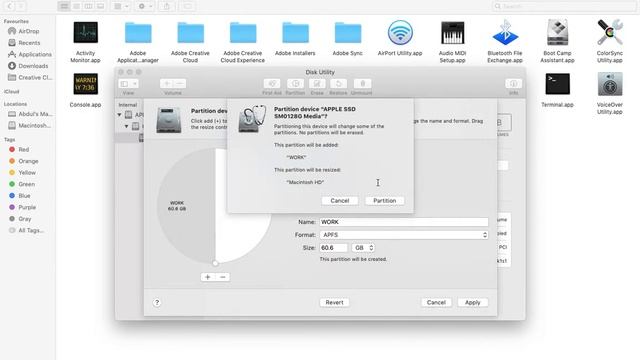Switch Finder to list view

tap(76, 6)
